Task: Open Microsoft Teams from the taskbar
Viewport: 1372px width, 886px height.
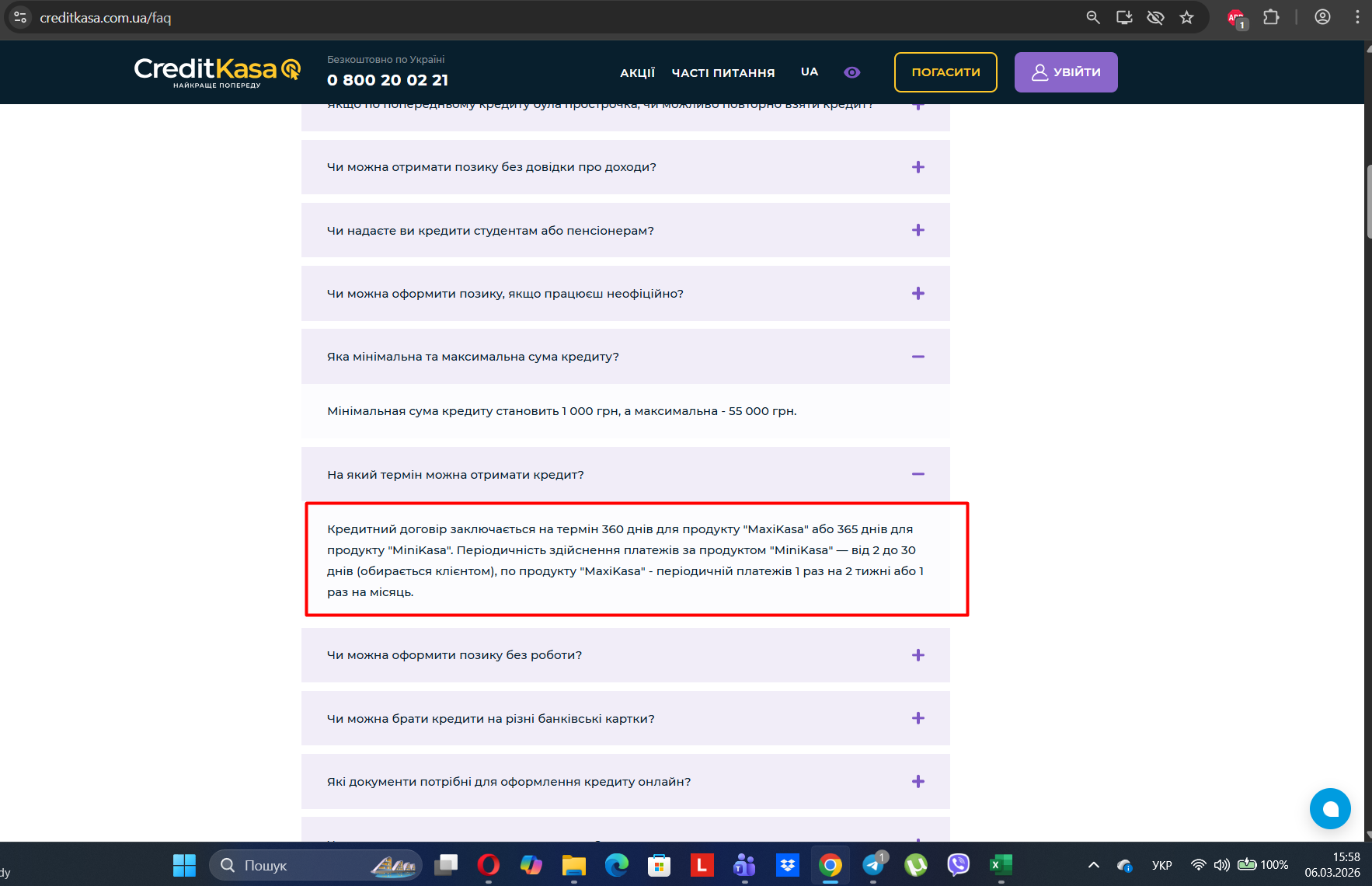Action: click(744, 865)
